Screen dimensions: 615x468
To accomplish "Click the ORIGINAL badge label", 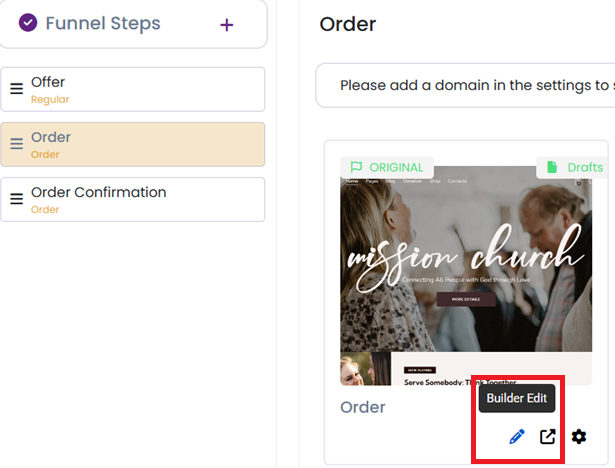I will 397,167.
